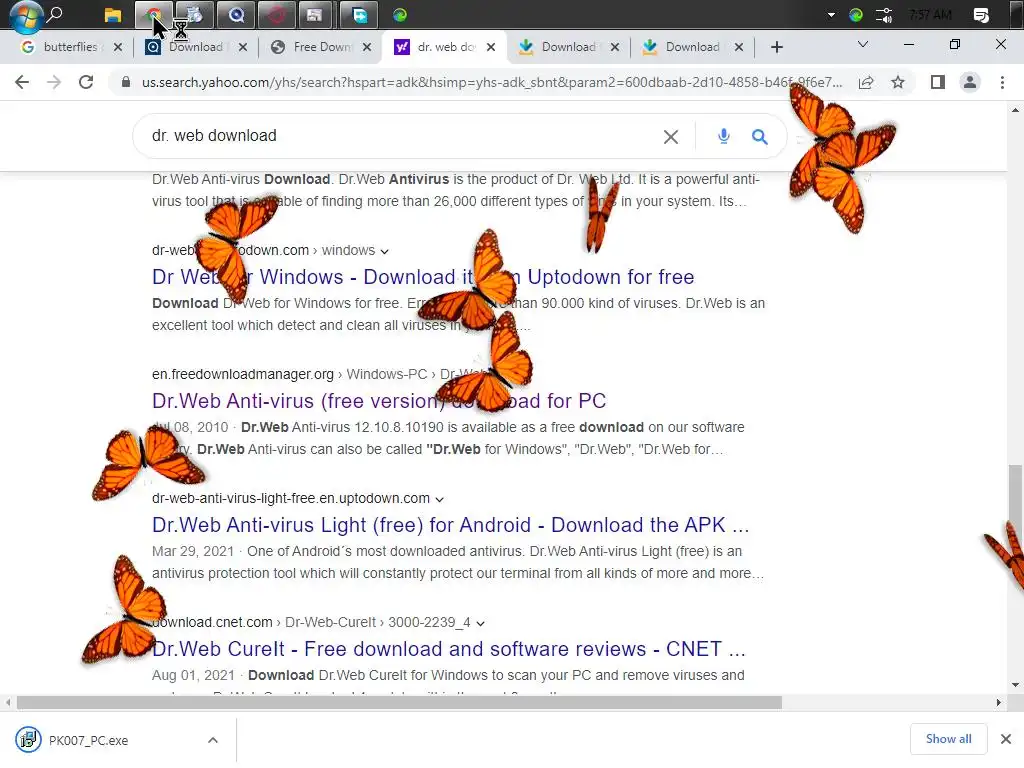Close the butterflies tab
1024x768 pixels.
tap(118, 47)
